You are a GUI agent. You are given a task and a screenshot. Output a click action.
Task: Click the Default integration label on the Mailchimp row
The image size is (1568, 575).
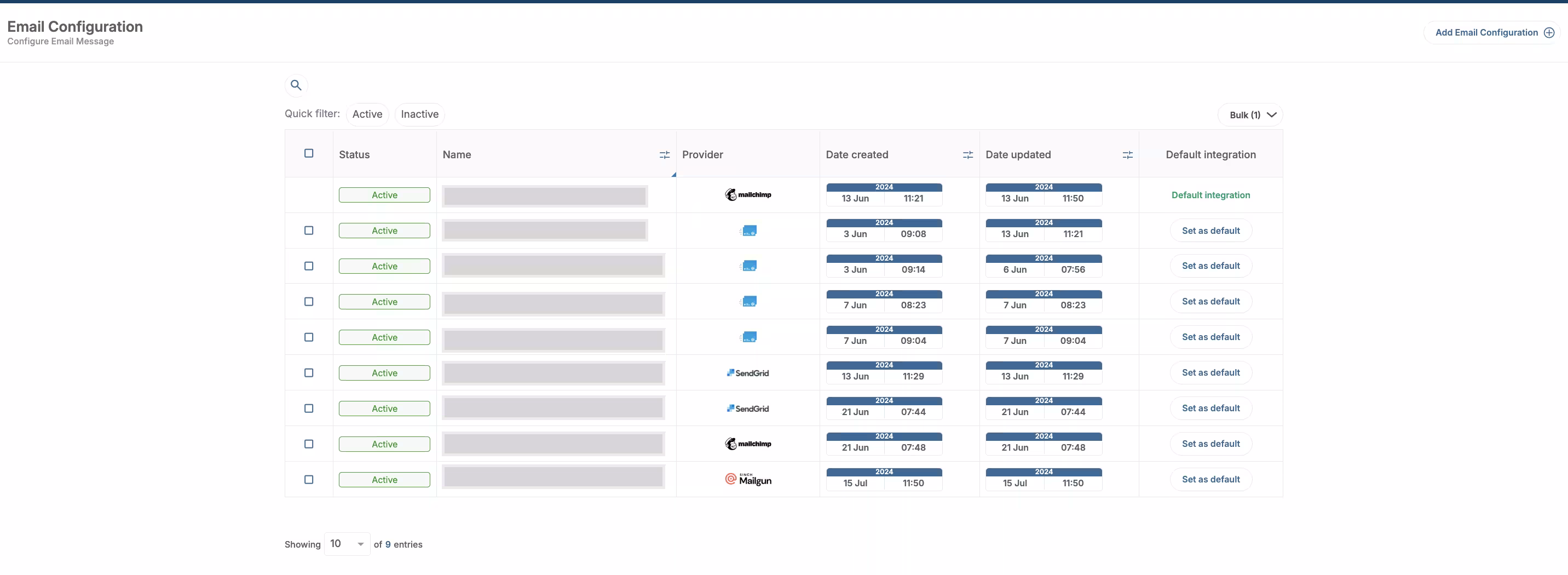pyautogui.click(x=1210, y=195)
